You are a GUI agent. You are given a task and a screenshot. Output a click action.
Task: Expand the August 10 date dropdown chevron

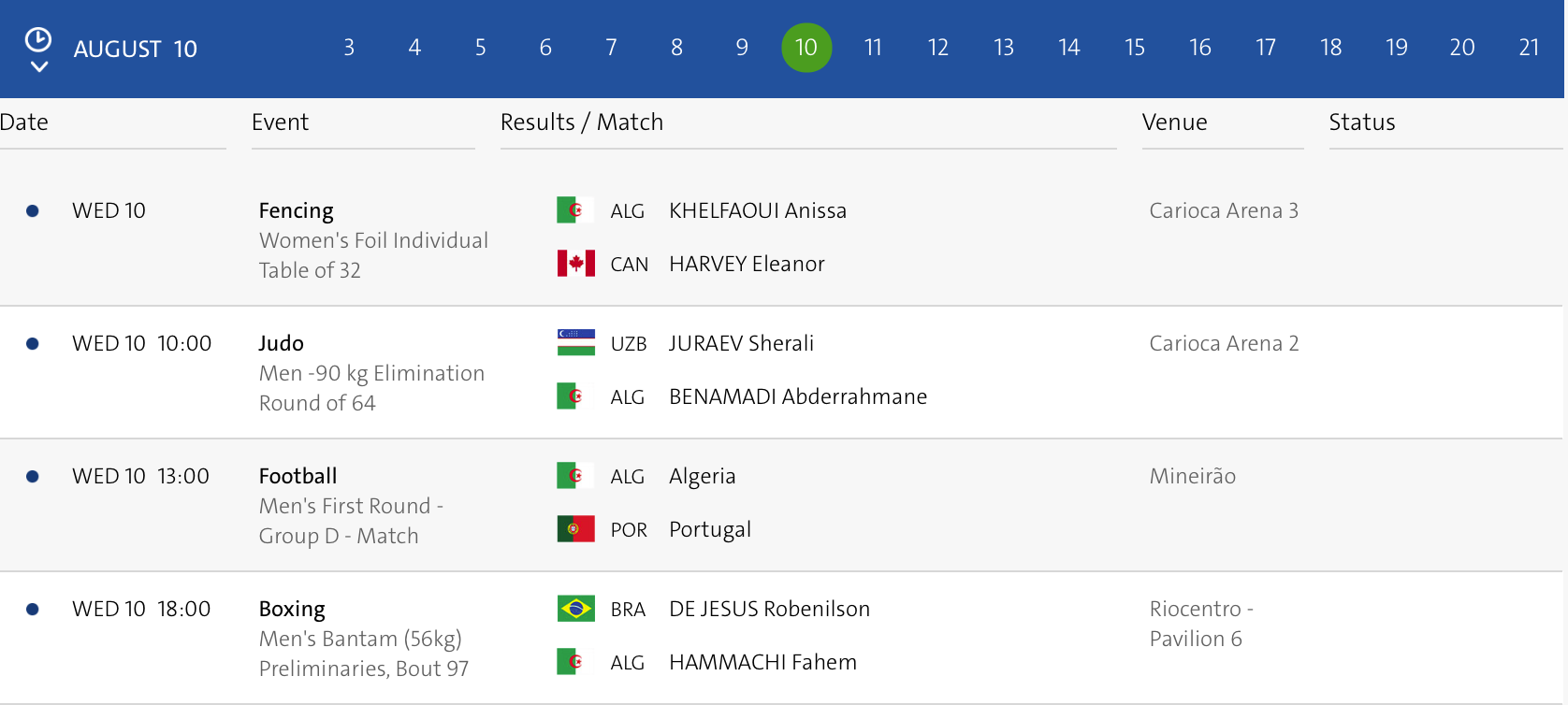coord(38,66)
